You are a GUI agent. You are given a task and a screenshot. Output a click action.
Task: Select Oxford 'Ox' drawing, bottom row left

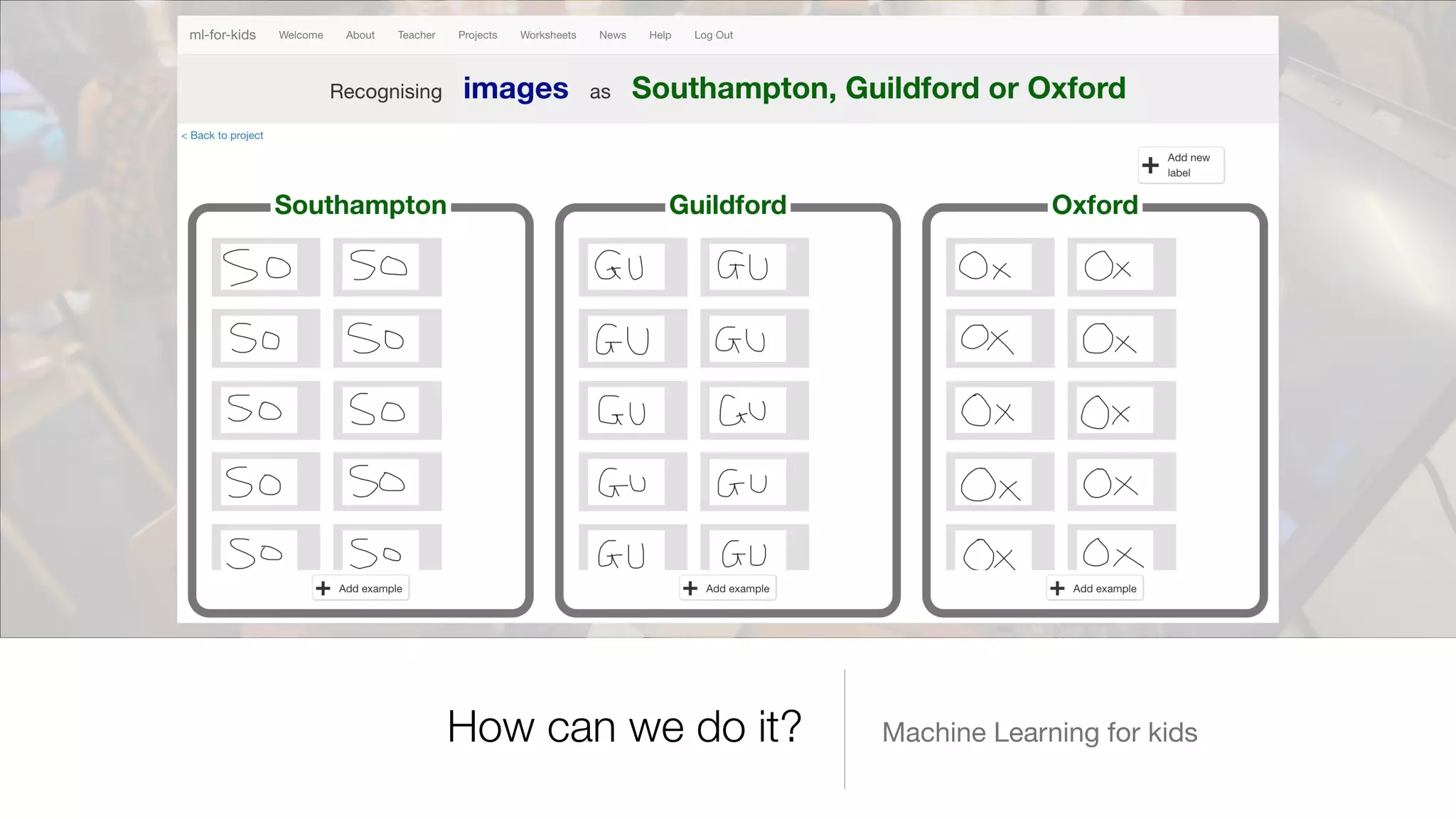pos(1000,547)
